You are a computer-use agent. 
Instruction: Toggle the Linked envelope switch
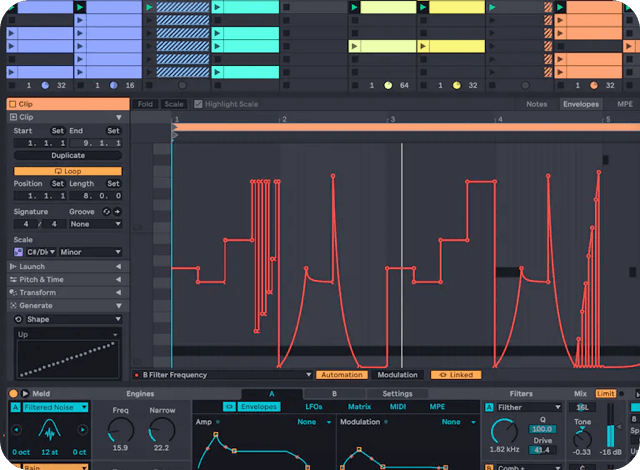tap(455, 375)
